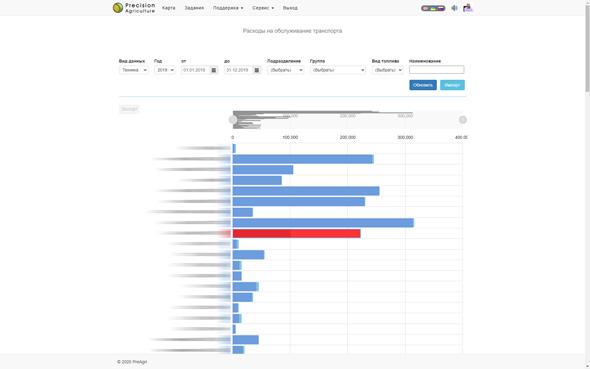Select the red highlighted bar in chart
The image size is (590, 369).
(x=297, y=234)
